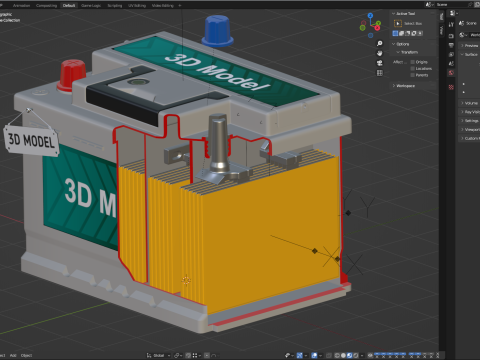Switch perspective/orthographic with grid icon

pos(380,73)
